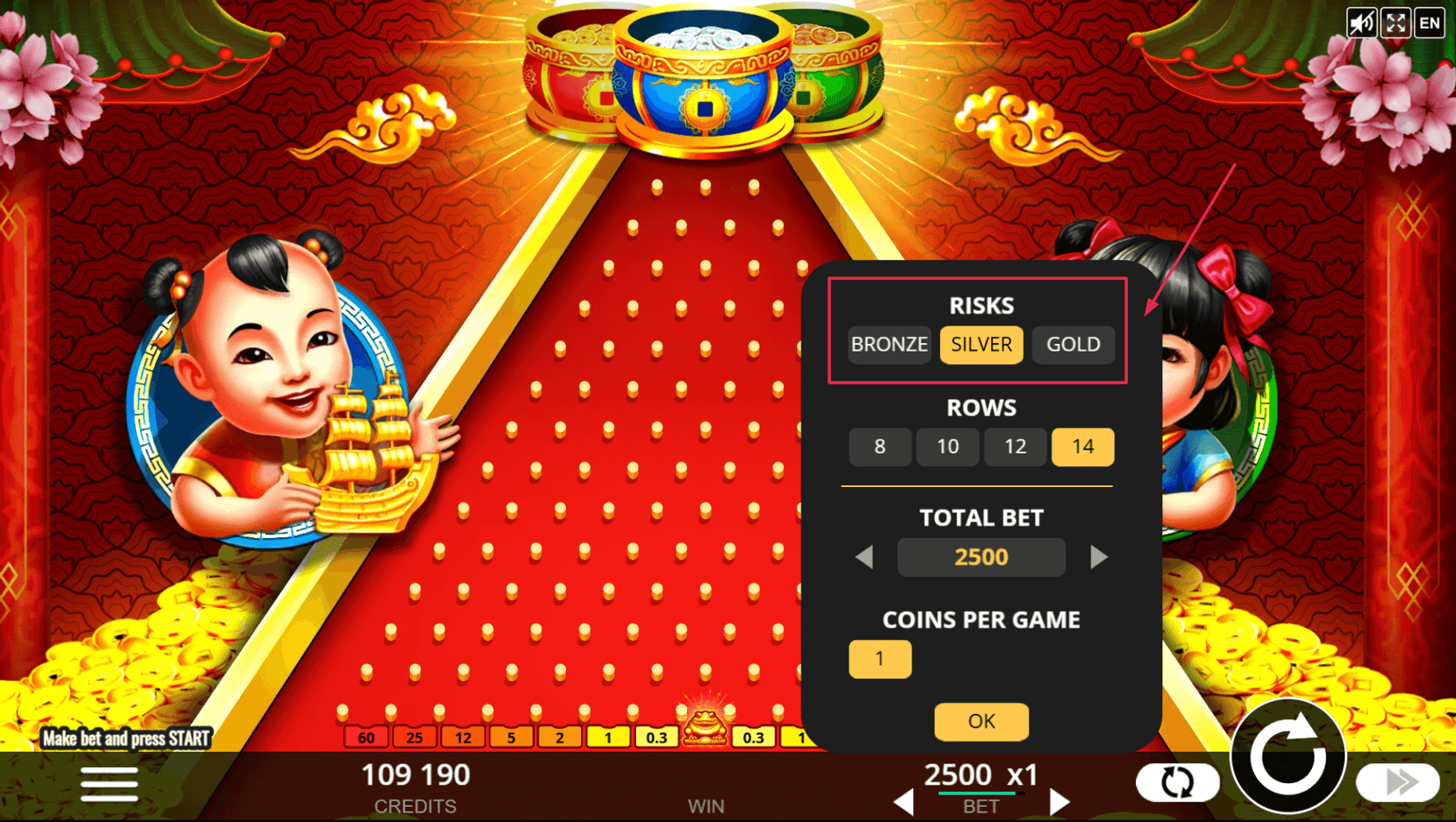Click the large spin start button
Screen dimensions: 1456x822
click(1288, 756)
